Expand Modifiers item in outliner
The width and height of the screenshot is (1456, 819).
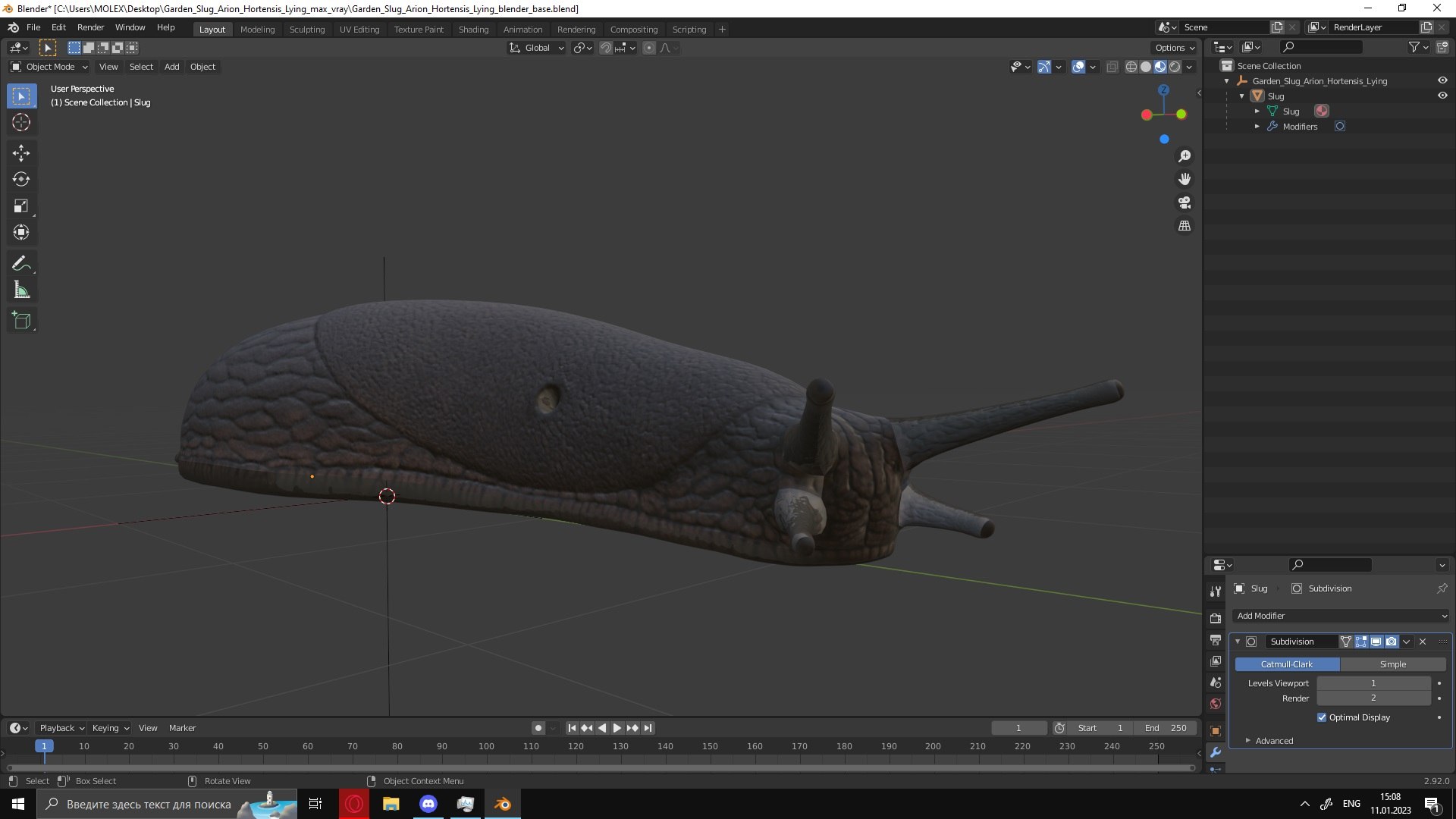(x=1257, y=127)
